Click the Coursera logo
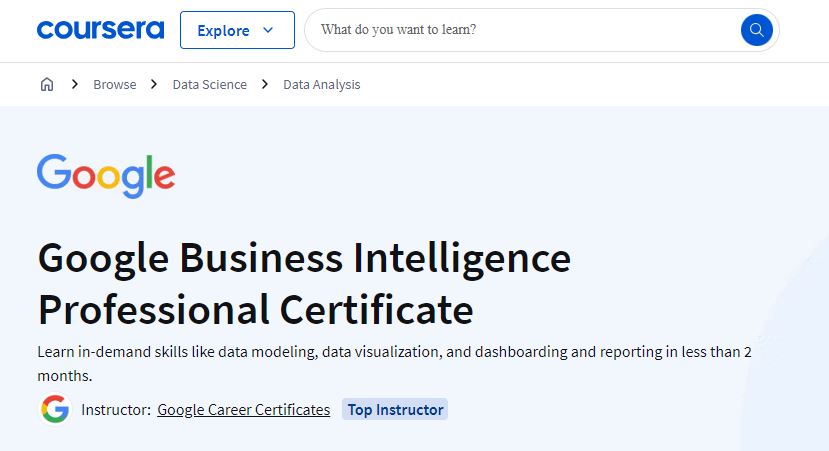The image size is (829, 451). [100, 30]
